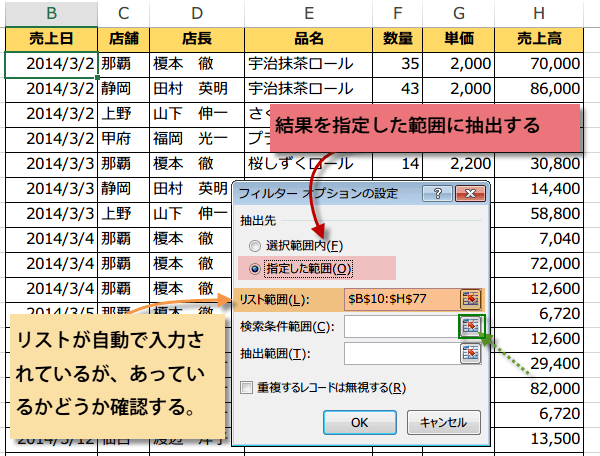Select cell with 70,000 sales value

(x=539, y=64)
